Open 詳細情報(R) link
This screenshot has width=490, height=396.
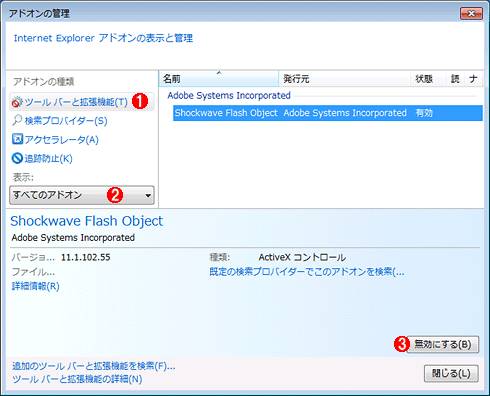[35, 286]
